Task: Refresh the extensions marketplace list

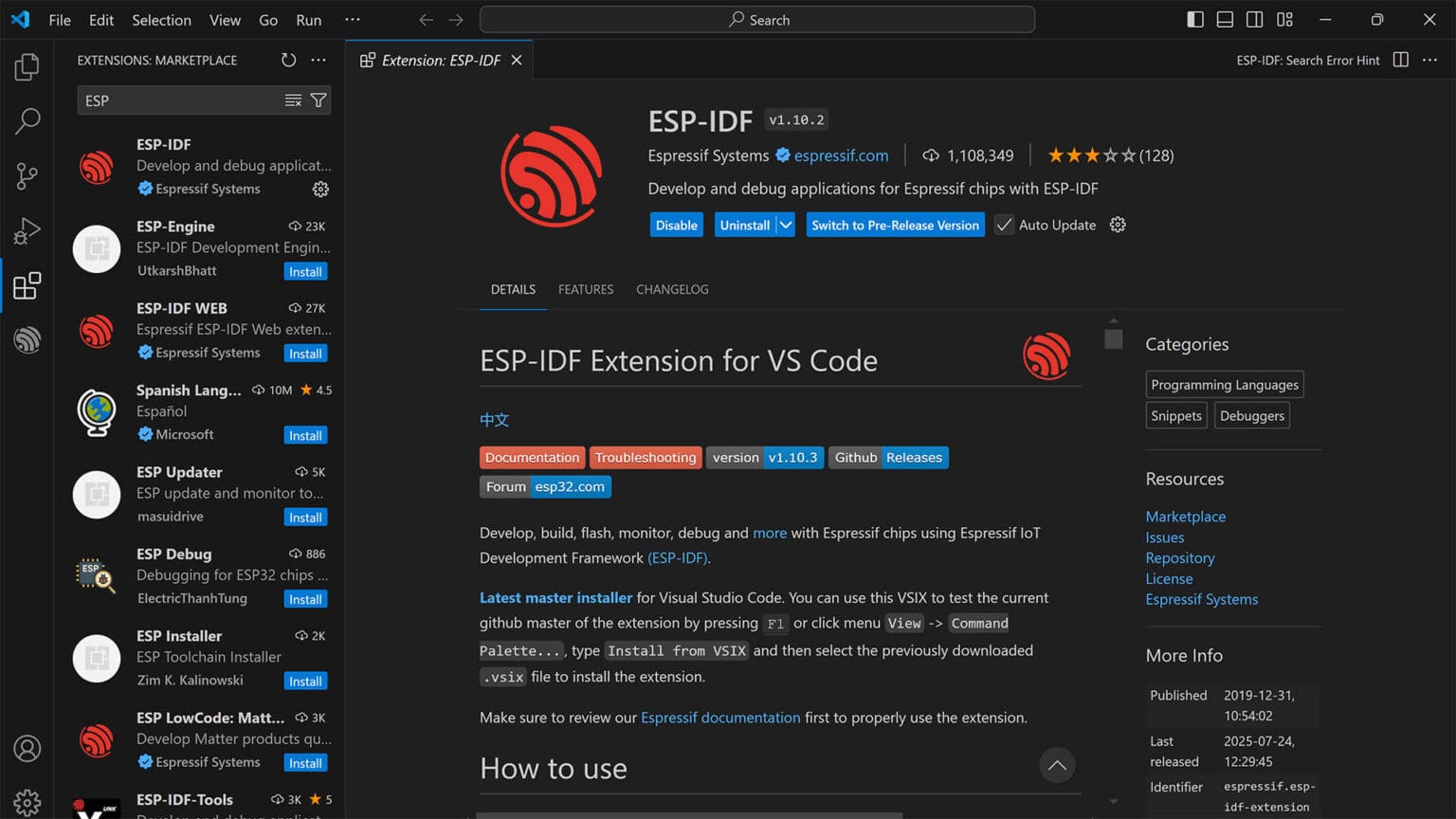Action: pyautogui.click(x=288, y=60)
